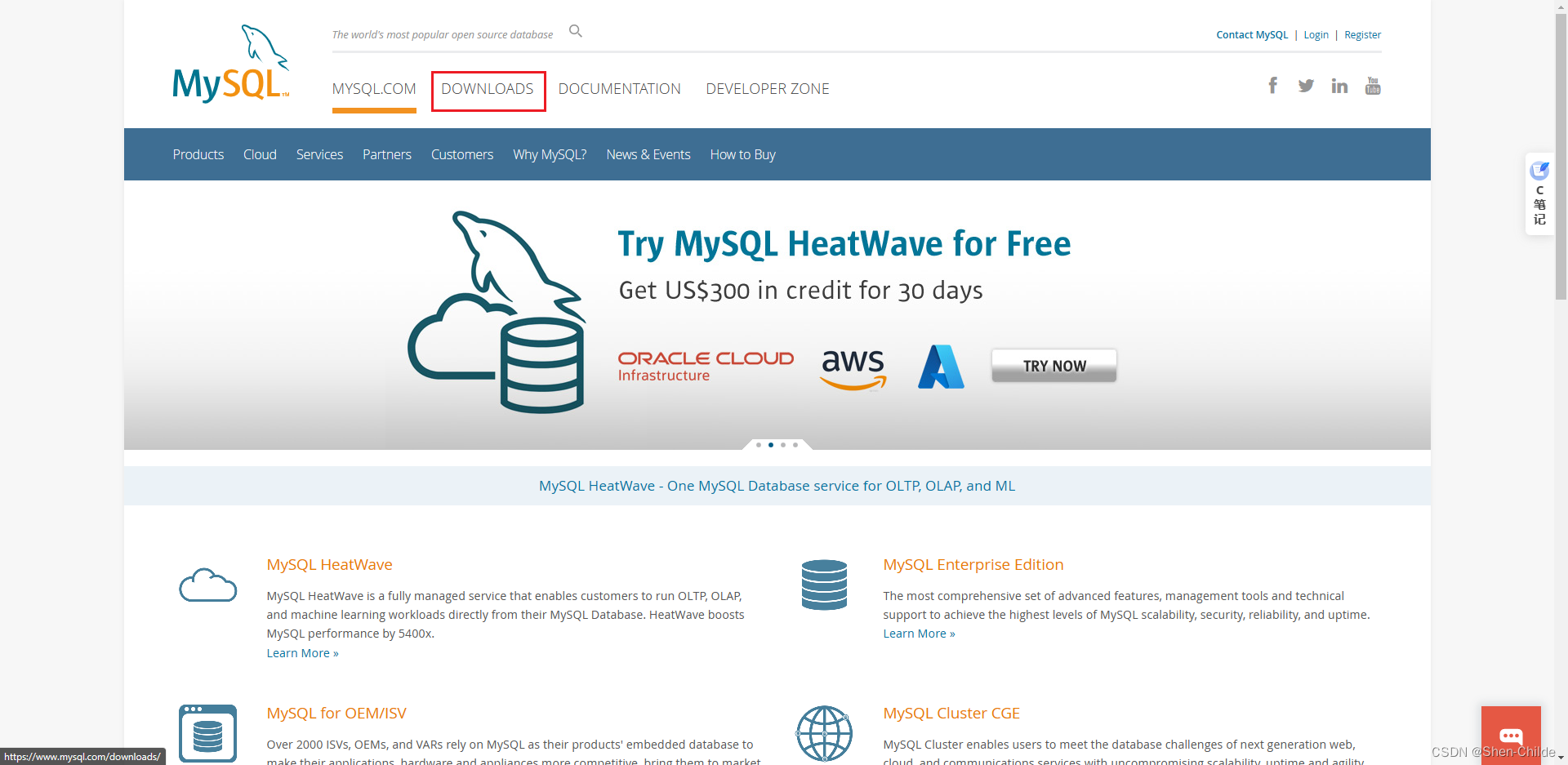Image resolution: width=1568 pixels, height=765 pixels.
Task: Click the HeatWave OLTP, OLAP, ML banner link
Action: (777, 486)
